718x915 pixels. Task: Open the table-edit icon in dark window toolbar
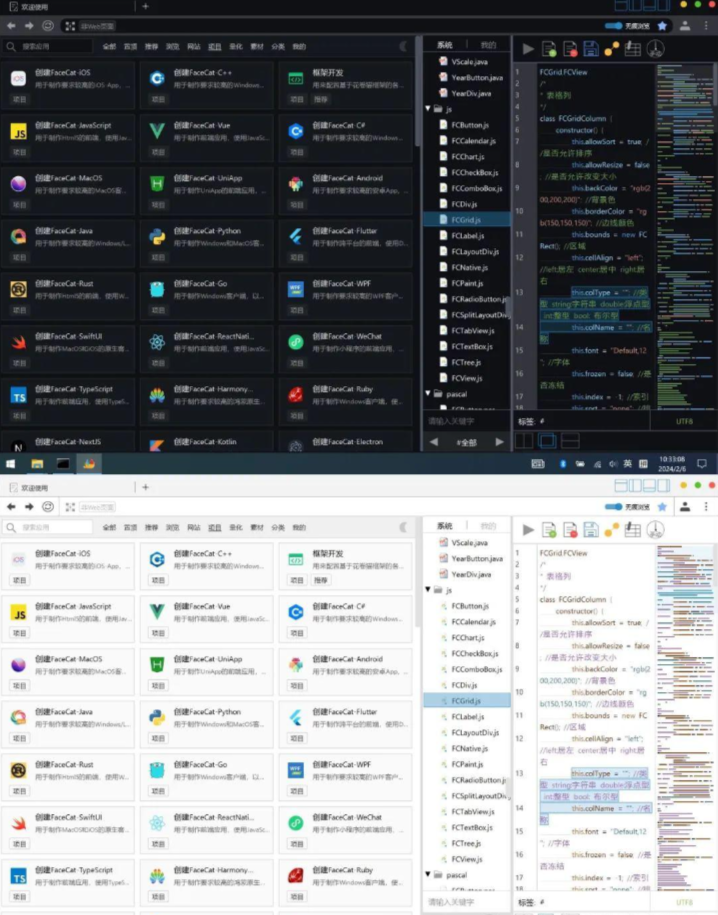coord(633,49)
